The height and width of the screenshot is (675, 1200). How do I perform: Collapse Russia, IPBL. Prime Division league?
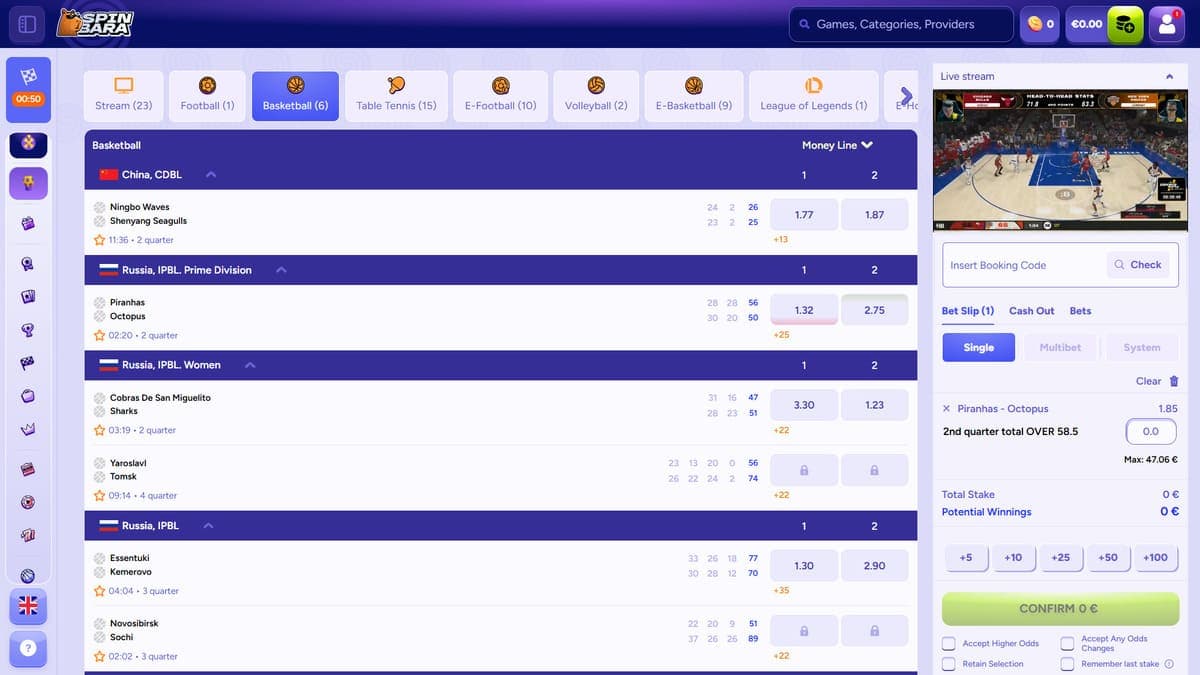point(282,270)
